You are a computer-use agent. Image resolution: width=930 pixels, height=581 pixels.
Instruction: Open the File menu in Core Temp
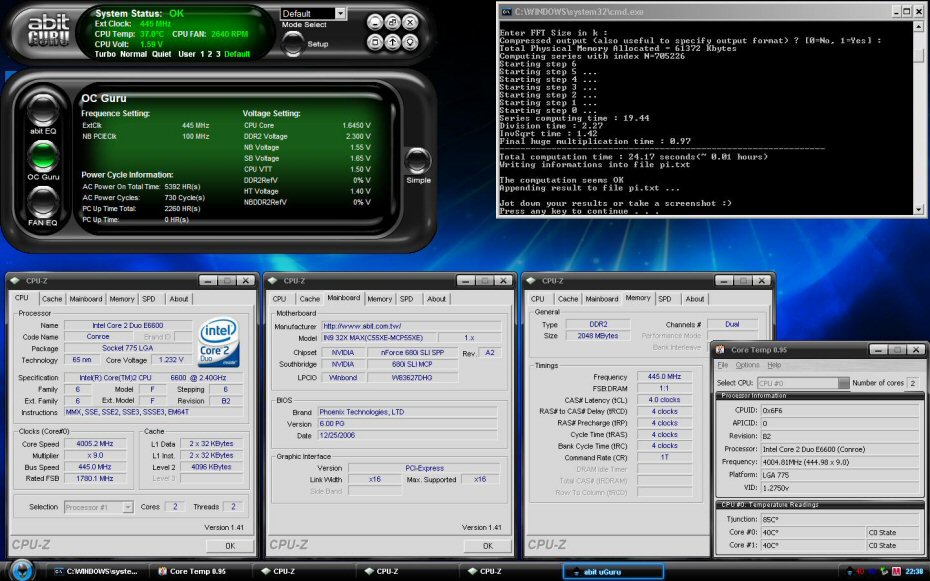722,365
